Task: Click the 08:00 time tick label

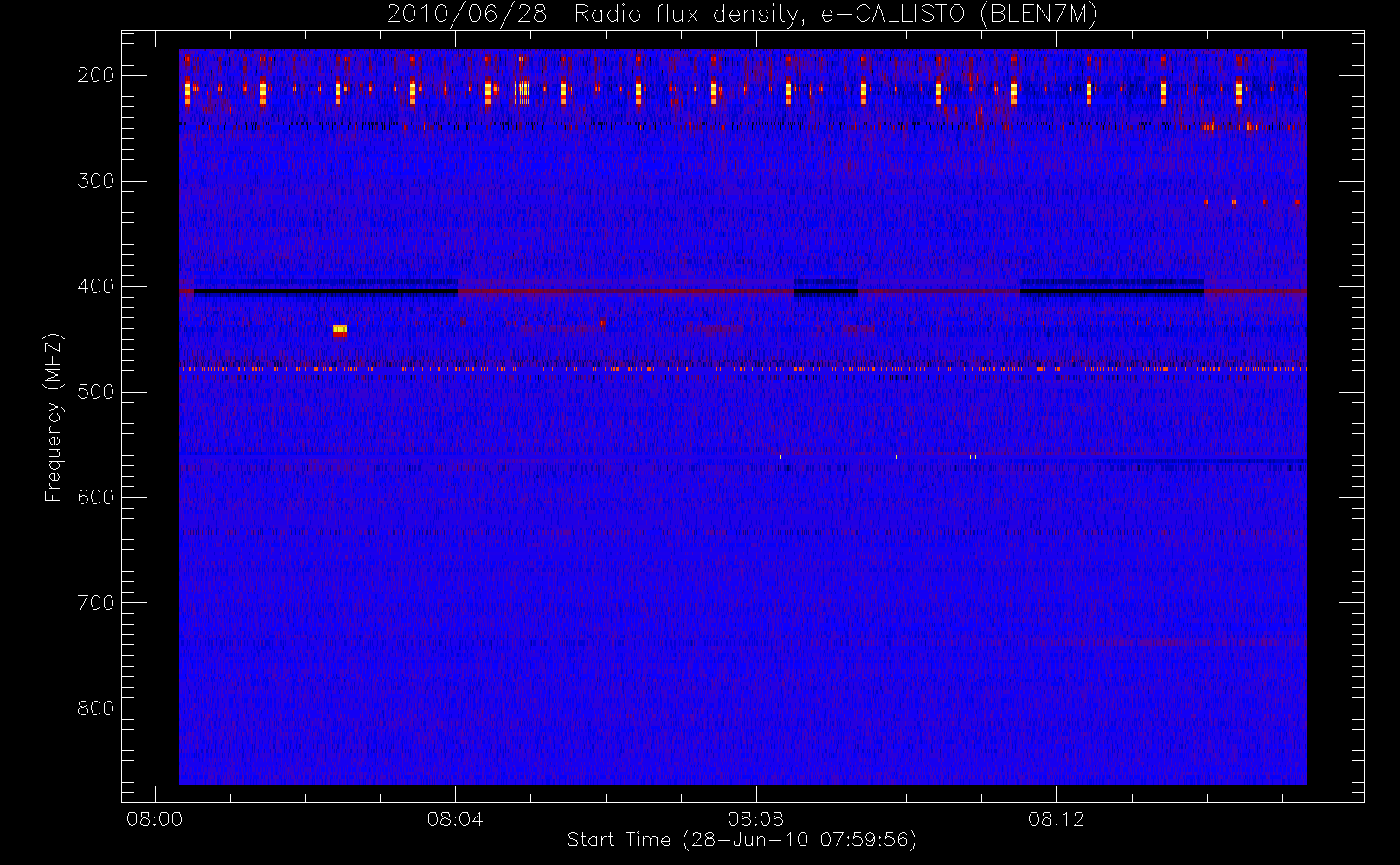Action: [x=155, y=819]
